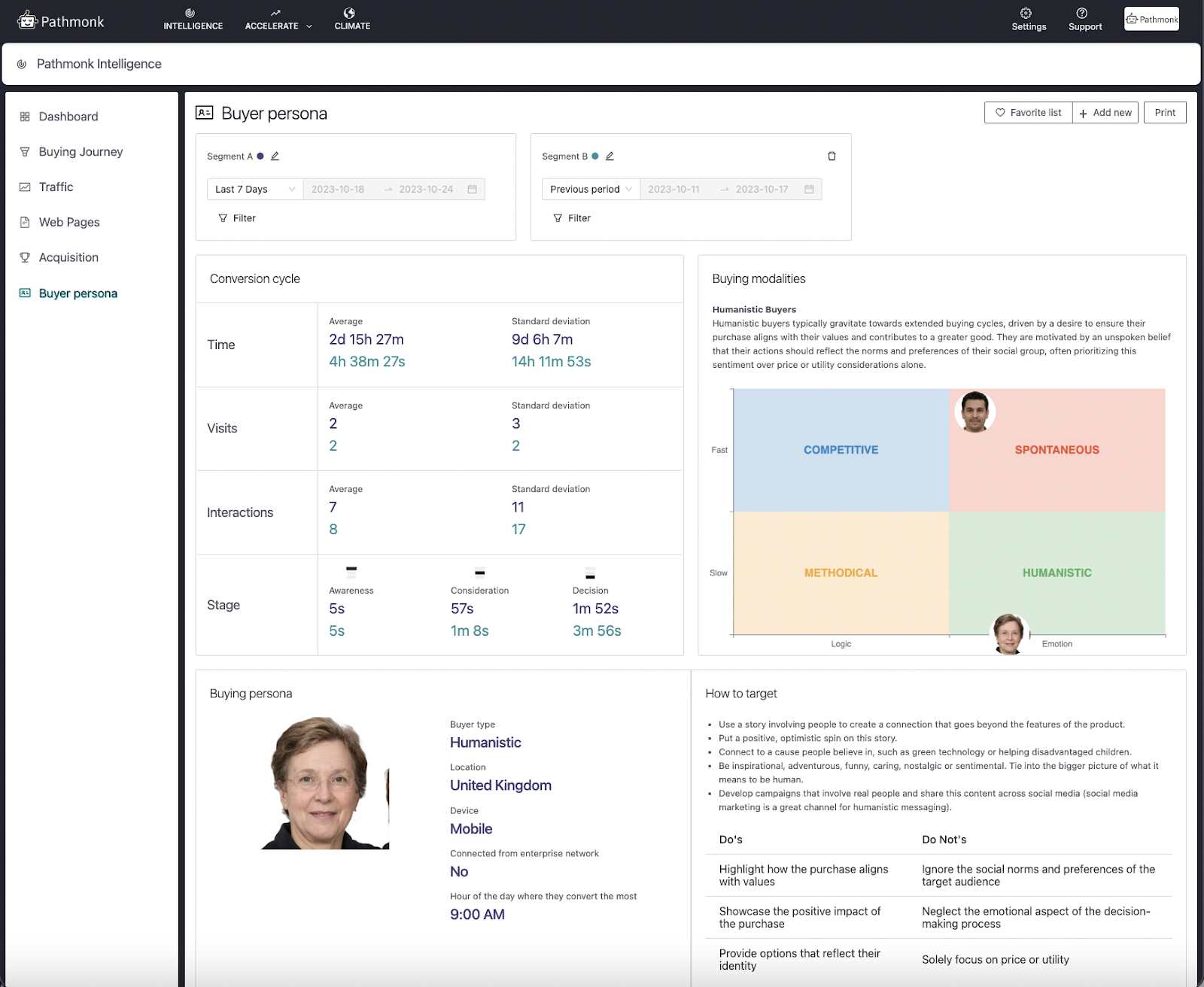Click the Add new button
The image size is (1204, 987).
1105,112
